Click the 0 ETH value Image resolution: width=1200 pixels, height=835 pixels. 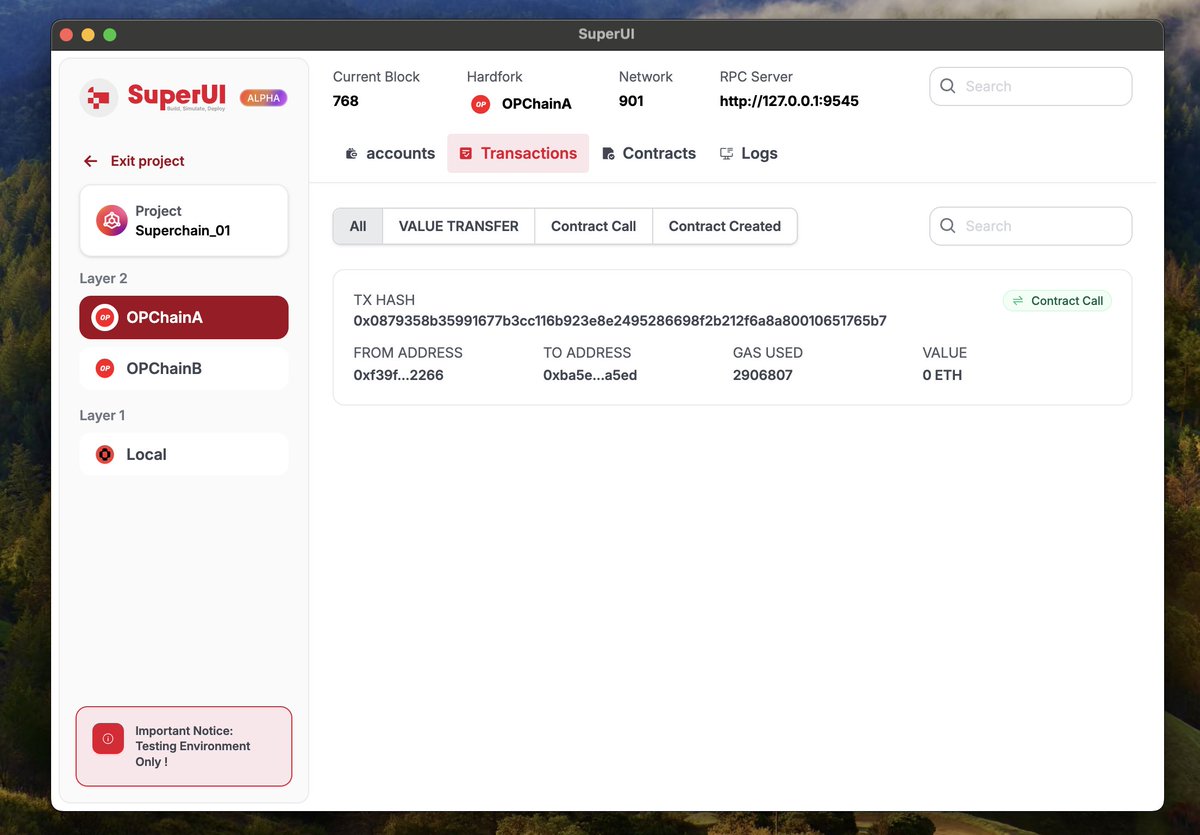click(942, 375)
